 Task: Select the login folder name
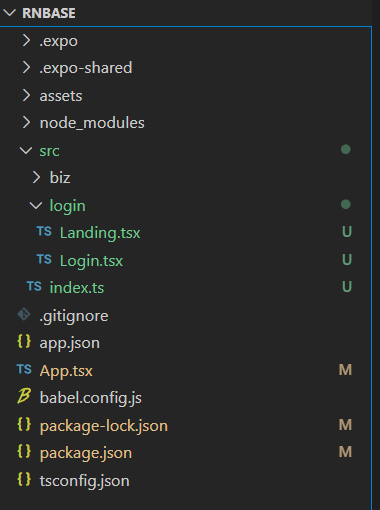click(x=68, y=206)
